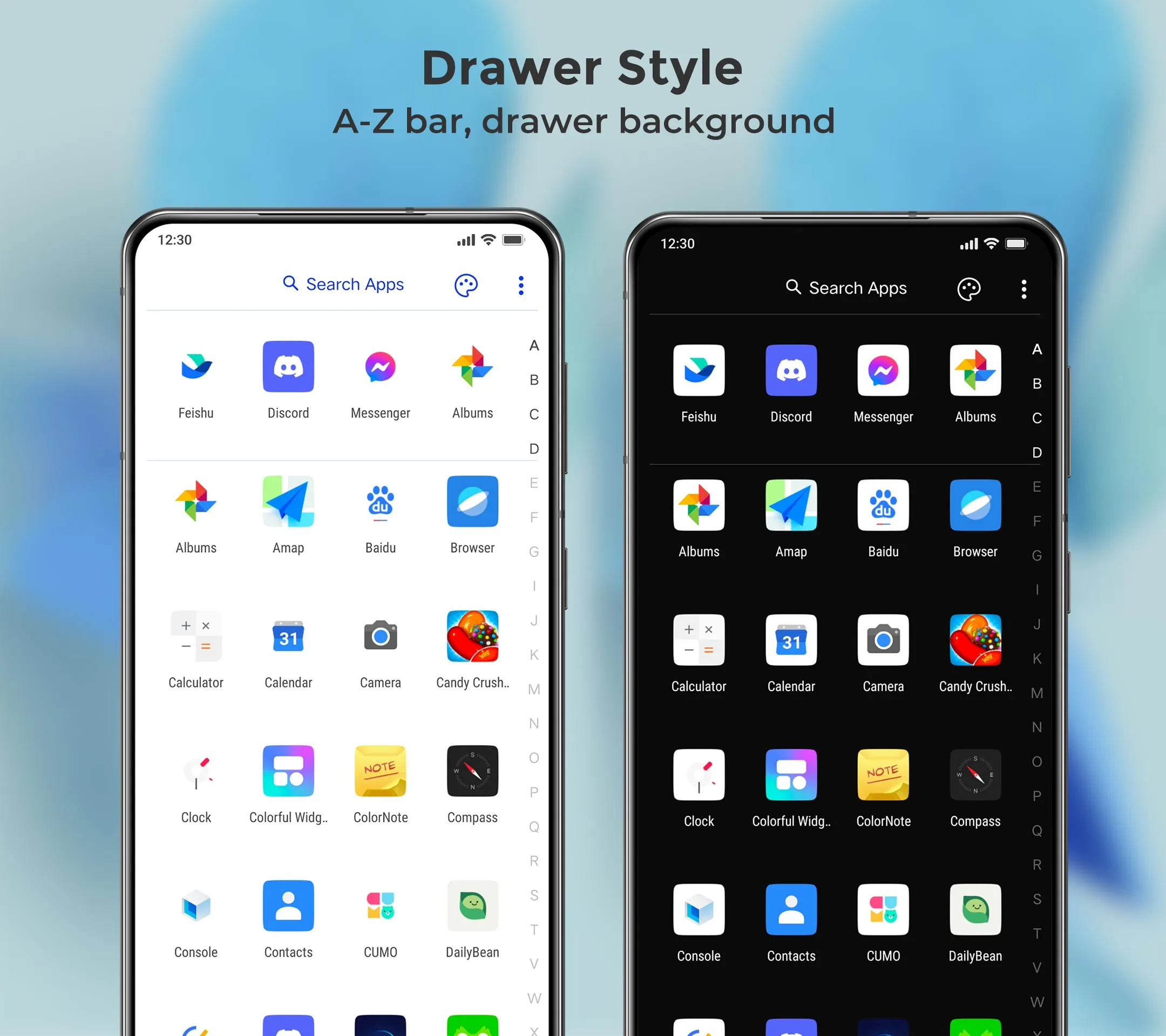Tap the palette icon on dark theme
The image size is (1166, 1036).
coord(969,287)
